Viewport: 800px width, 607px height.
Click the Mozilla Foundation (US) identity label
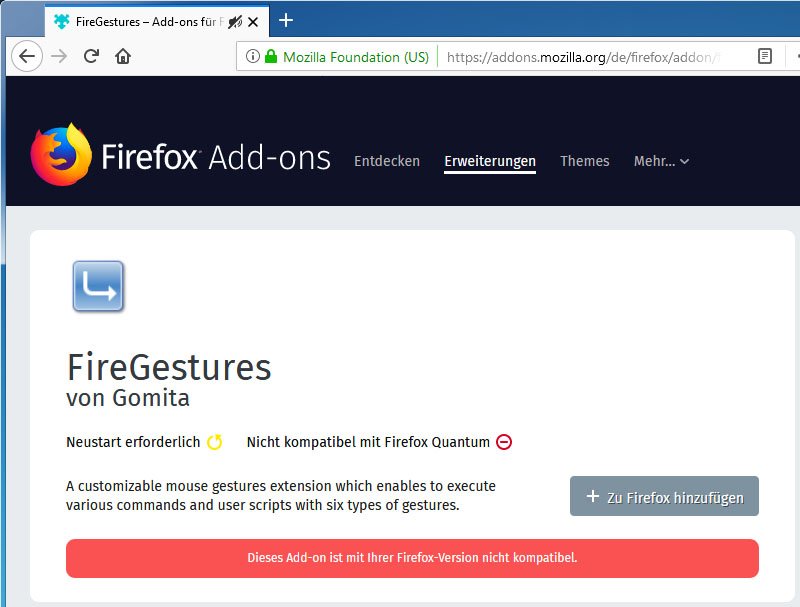356,57
